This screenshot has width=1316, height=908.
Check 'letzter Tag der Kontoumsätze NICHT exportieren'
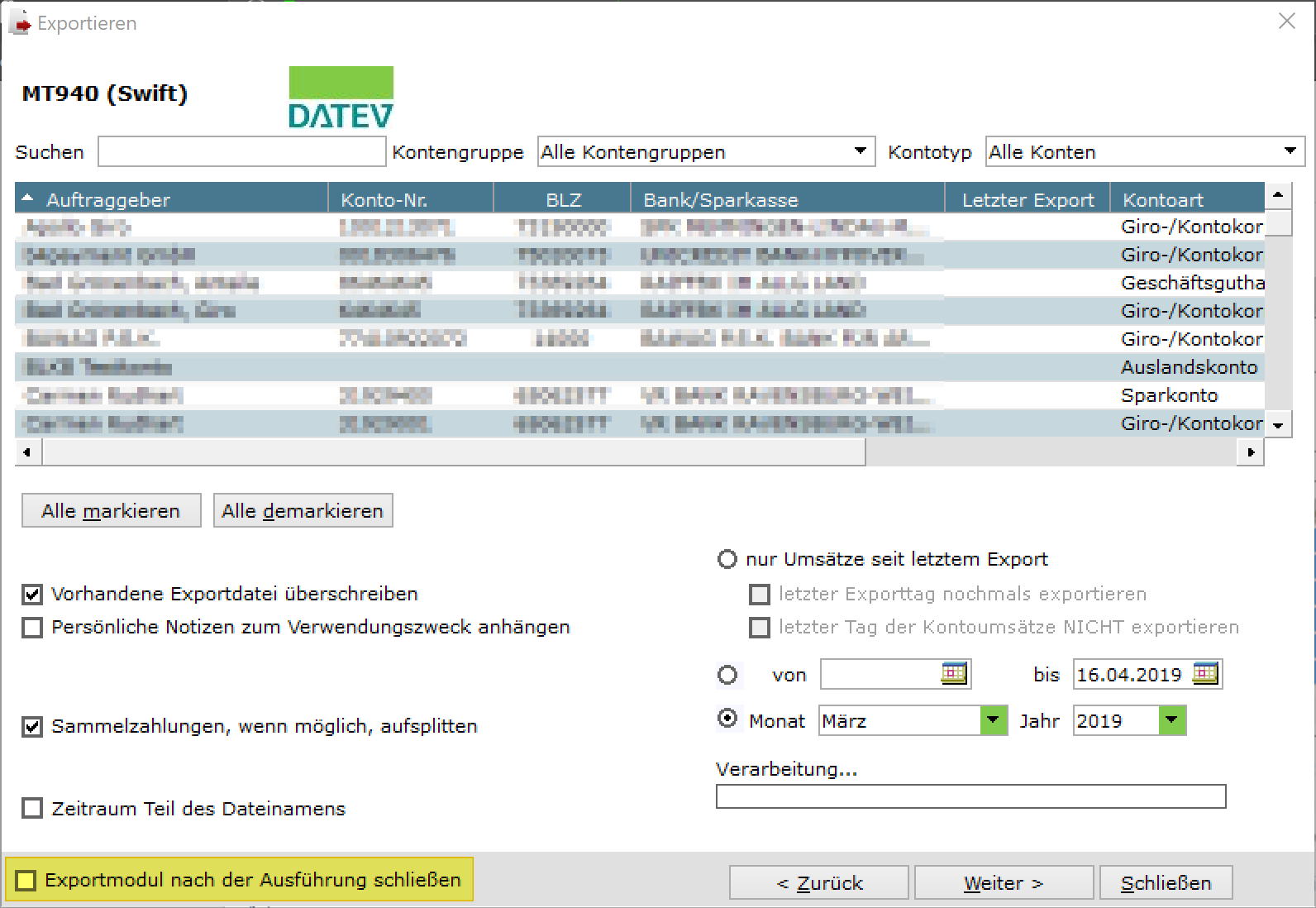(759, 627)
